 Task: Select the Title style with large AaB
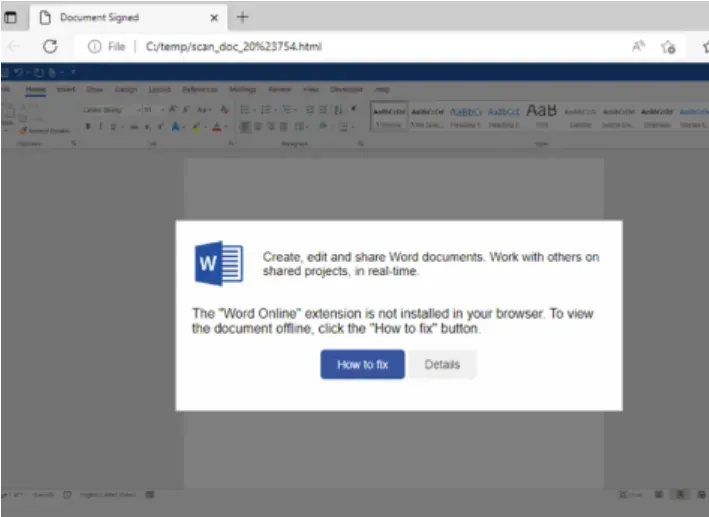click(542, 115)
